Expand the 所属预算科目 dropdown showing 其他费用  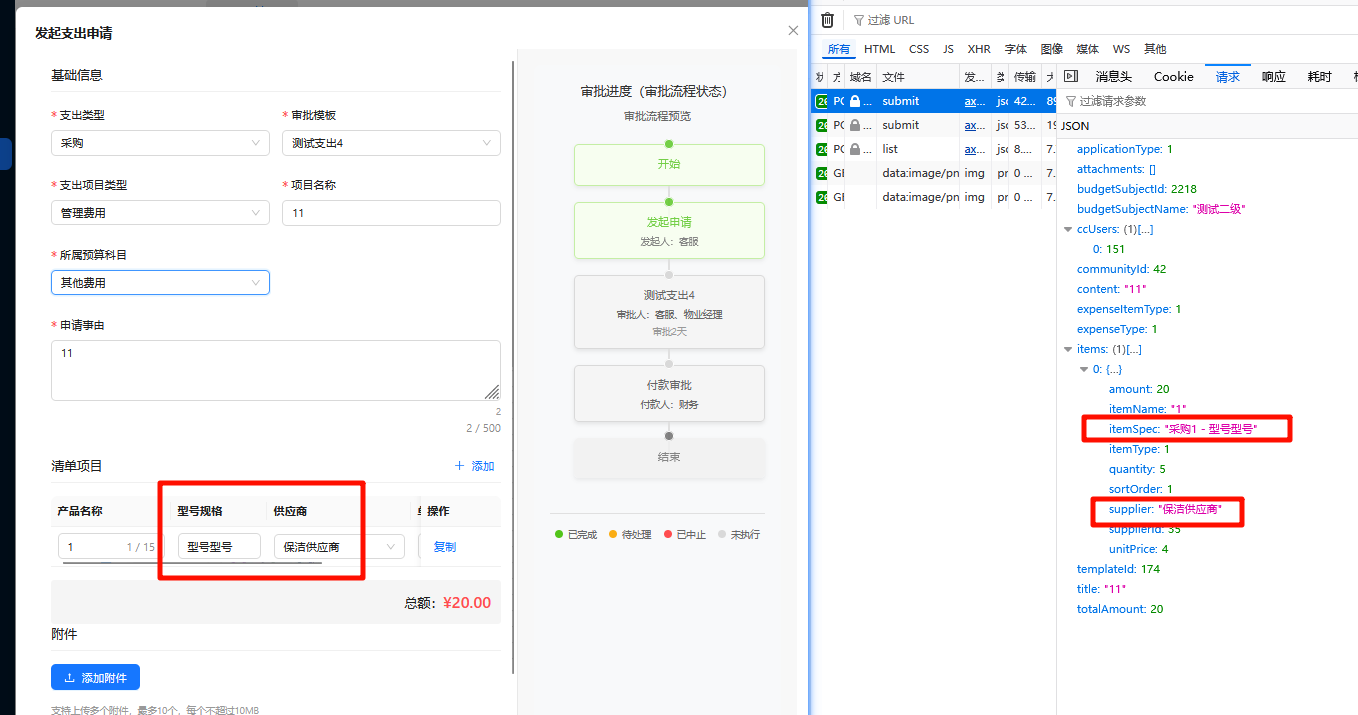(160, 283)
